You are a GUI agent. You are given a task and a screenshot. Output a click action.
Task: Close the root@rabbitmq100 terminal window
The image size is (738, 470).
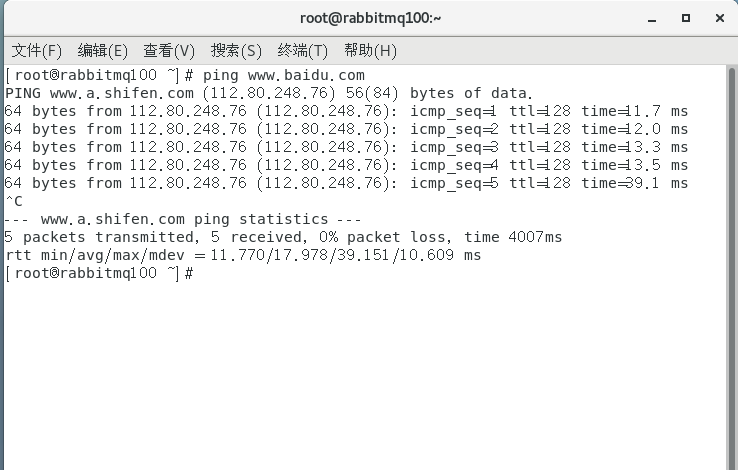pyautogui.click(x=719, y=18)
